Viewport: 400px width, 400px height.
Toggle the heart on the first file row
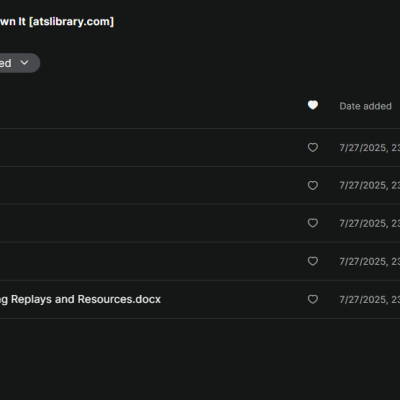(x=313, y=147)
